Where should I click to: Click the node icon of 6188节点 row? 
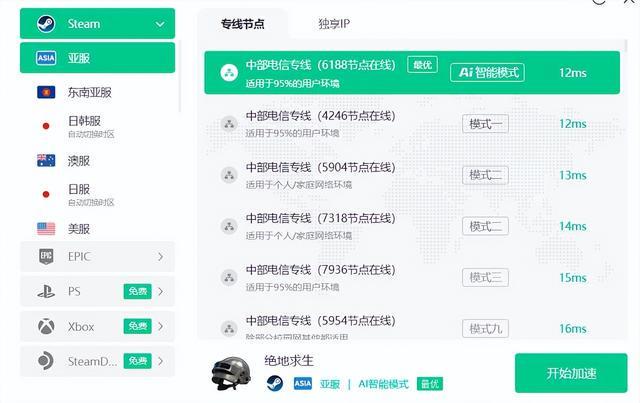tap(229, 73)
